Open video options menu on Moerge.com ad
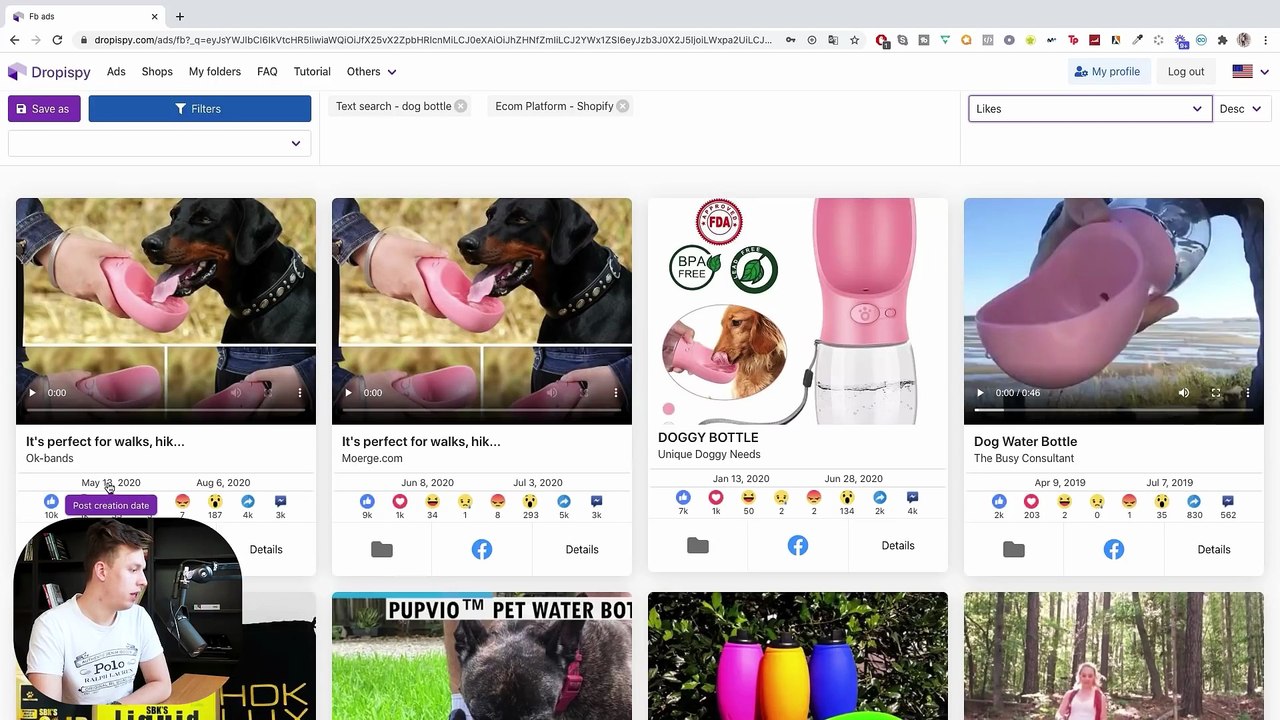1280x720 pixels. pos(616,393)
